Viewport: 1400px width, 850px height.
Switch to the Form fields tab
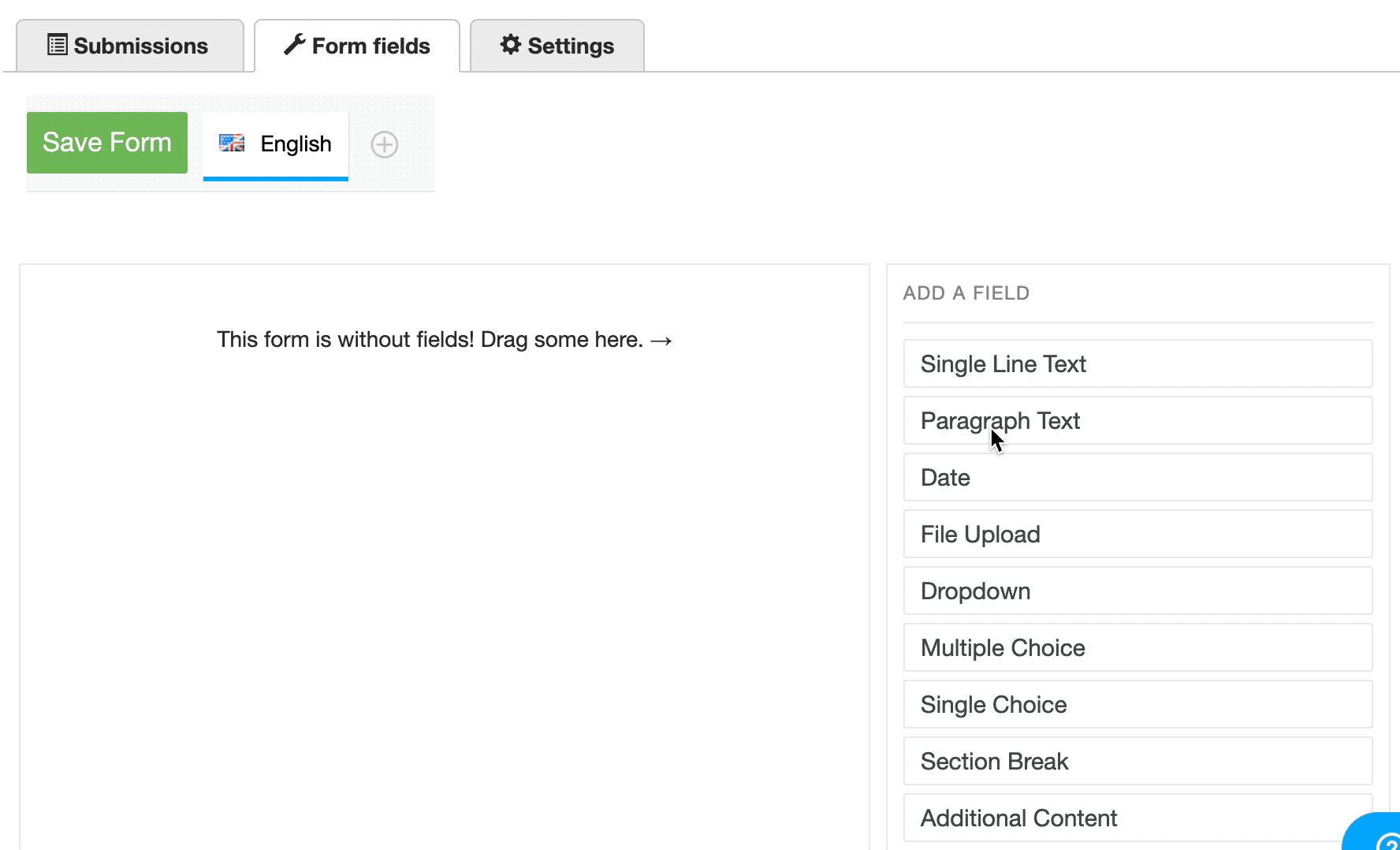click(x=357, y=46)
